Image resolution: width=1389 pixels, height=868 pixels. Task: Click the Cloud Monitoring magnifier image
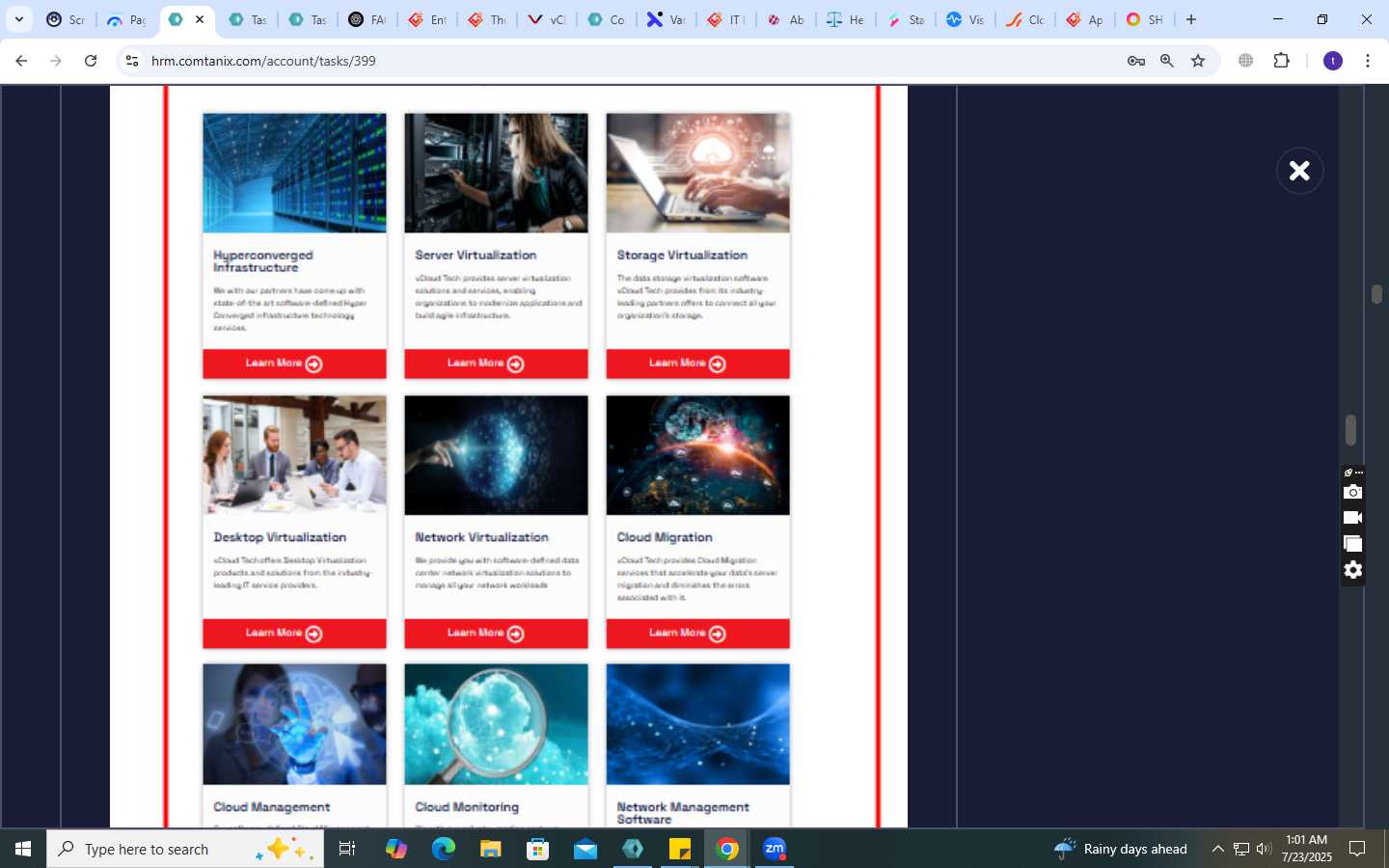(496, 724)
